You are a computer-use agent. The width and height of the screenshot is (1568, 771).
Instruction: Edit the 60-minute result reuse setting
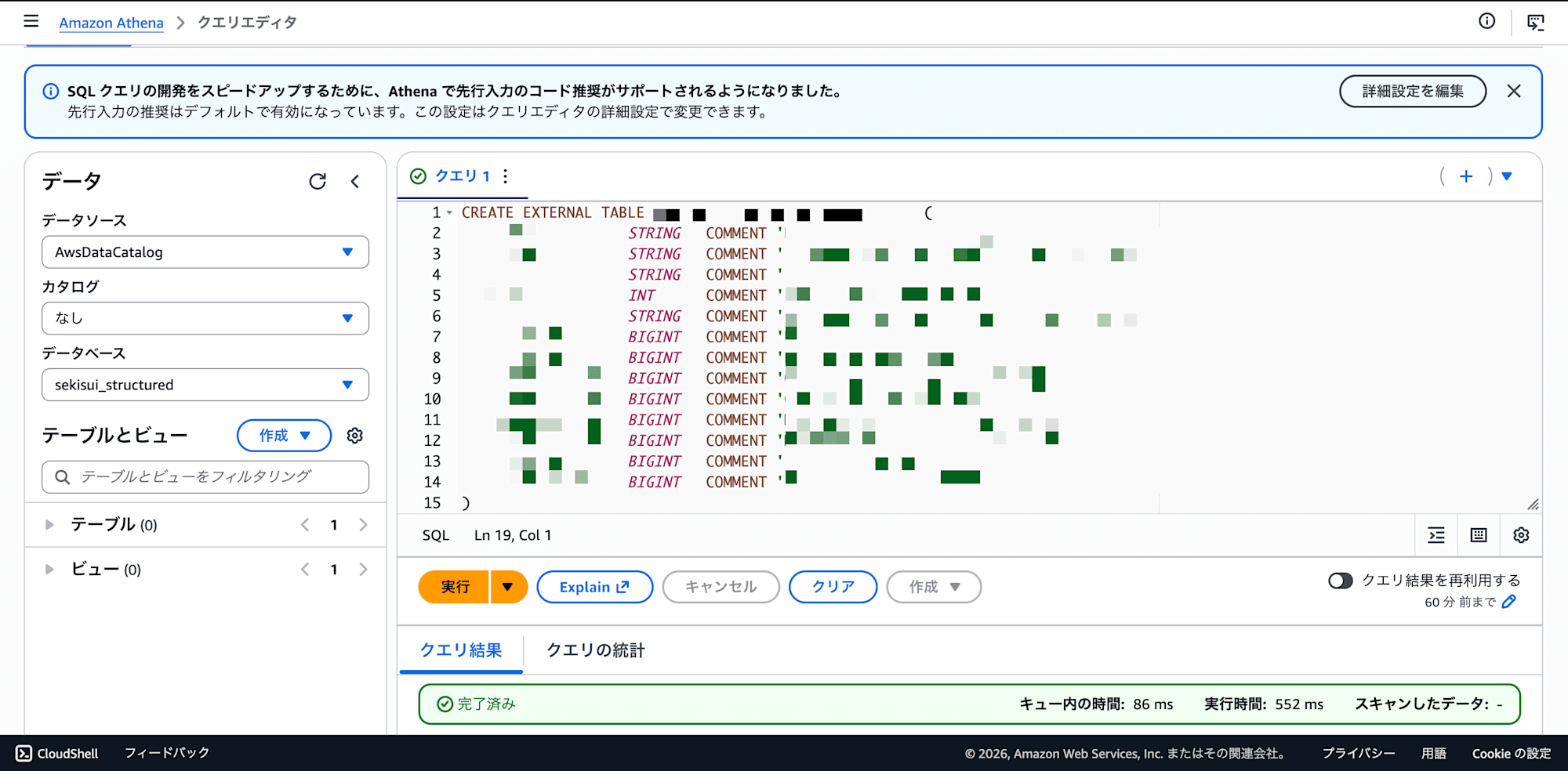point(1509,602)
